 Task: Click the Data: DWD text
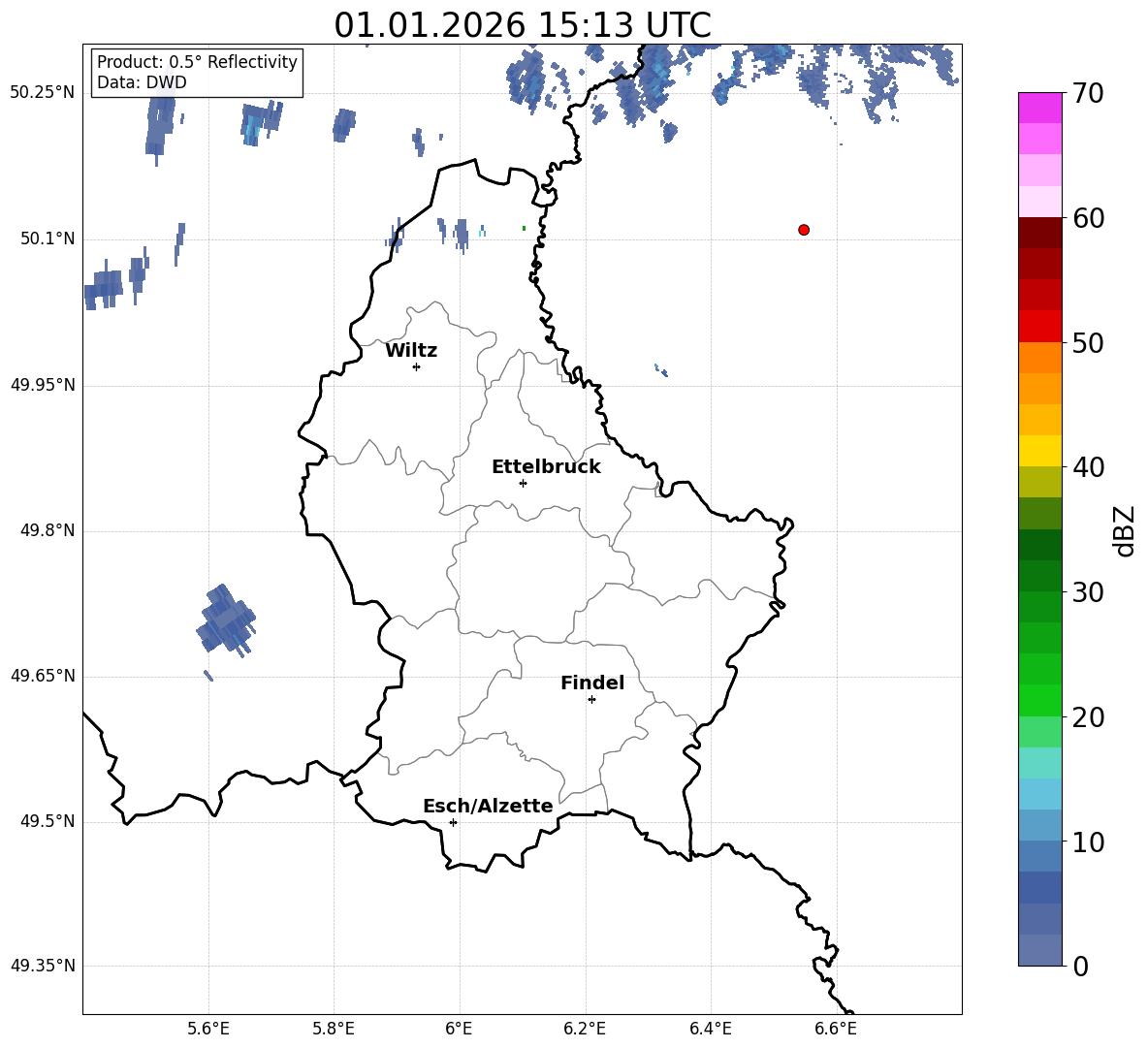click(142, 82)
